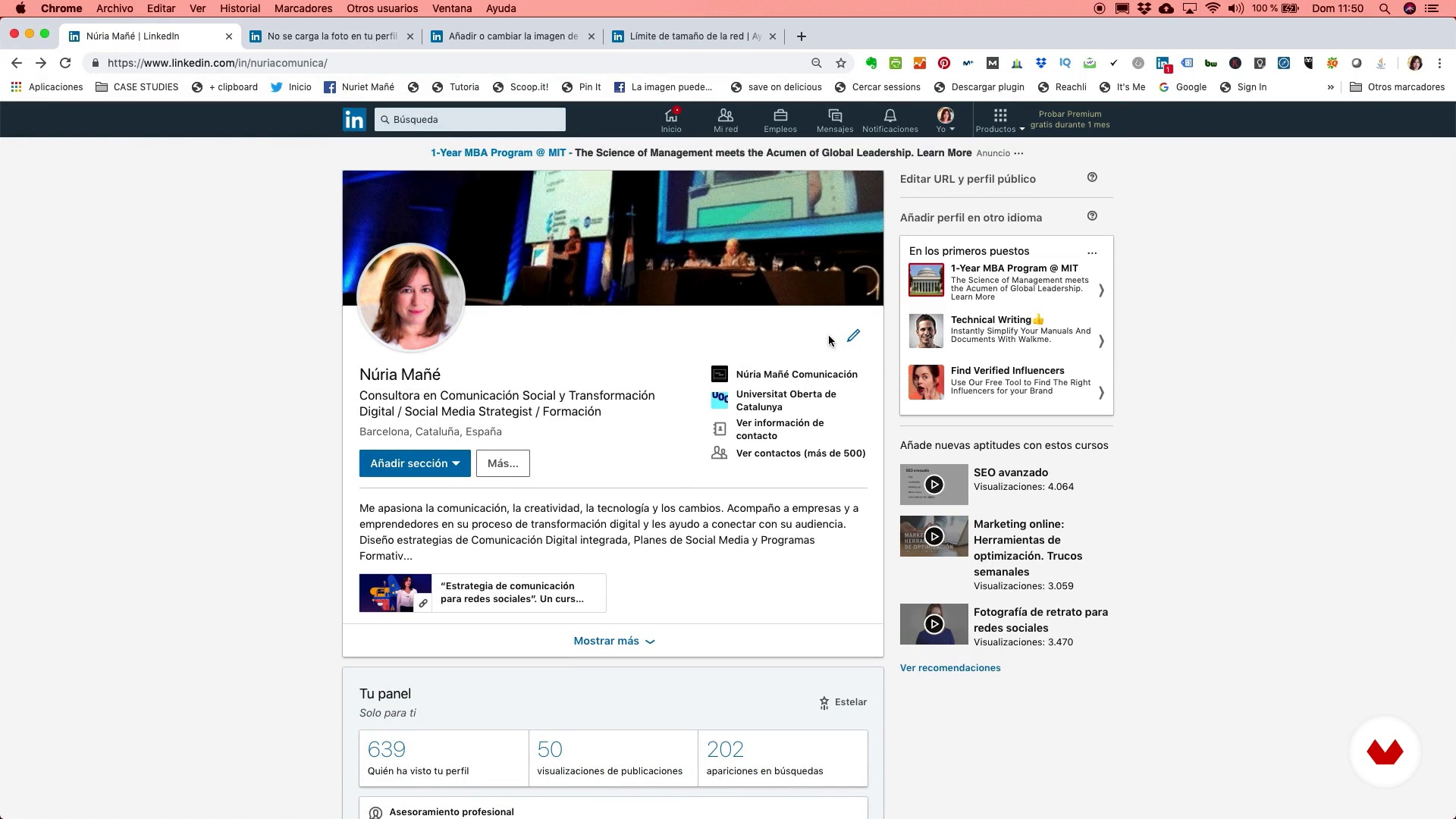The width and height of the screenshot is (1456, 819).
Task: Open ad options next to Anuncio
Action: click(1018, 153)
